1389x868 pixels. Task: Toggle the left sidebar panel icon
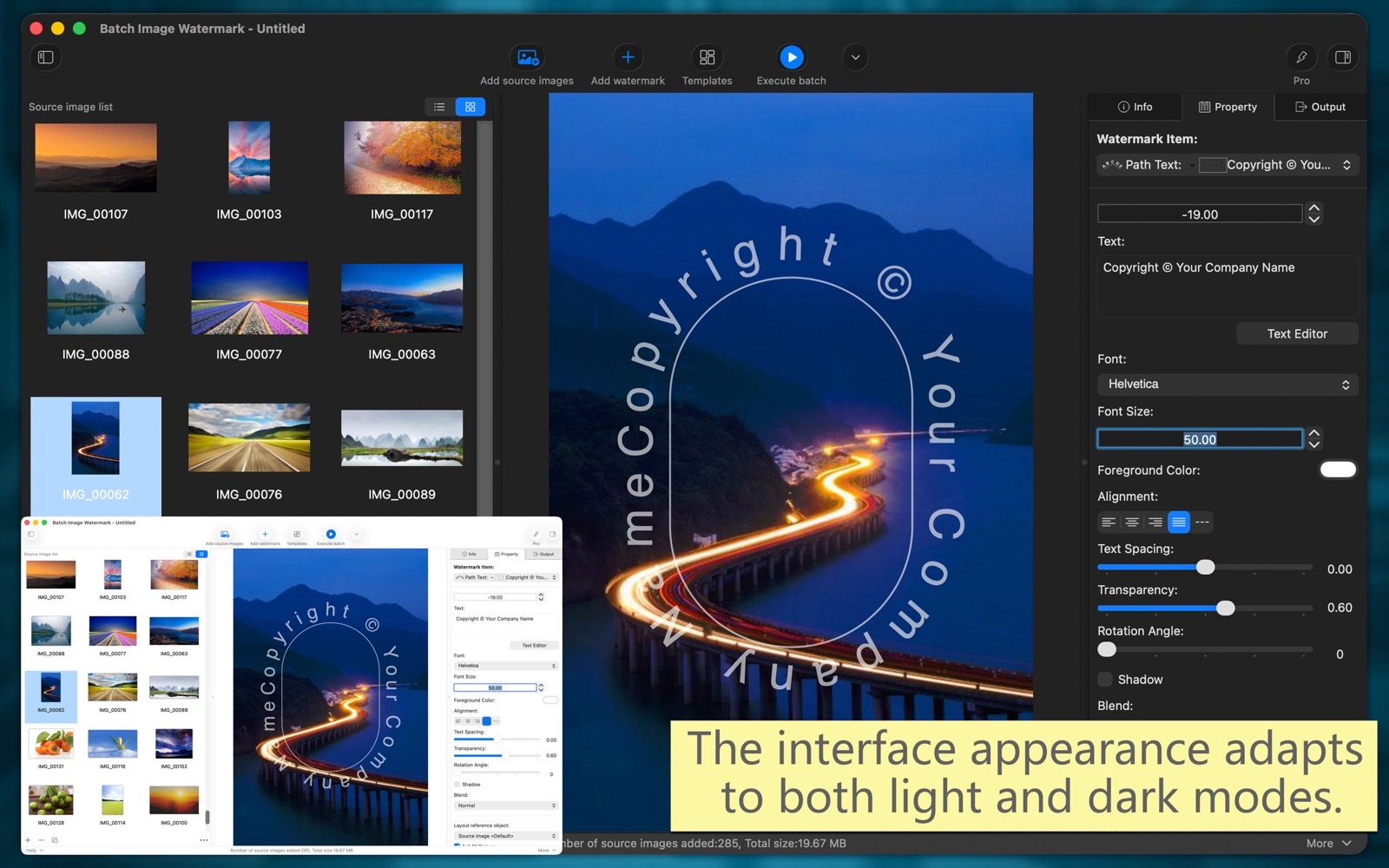[x=46, y=57]
